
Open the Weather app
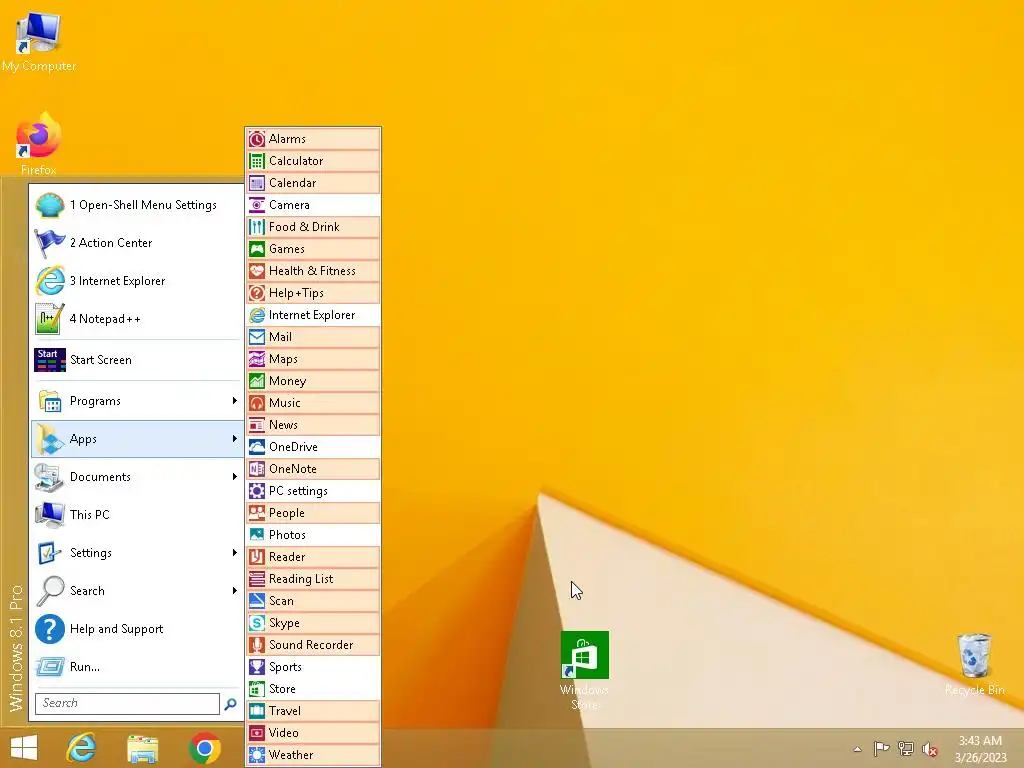pyautogui.click(x=313, y=754)
